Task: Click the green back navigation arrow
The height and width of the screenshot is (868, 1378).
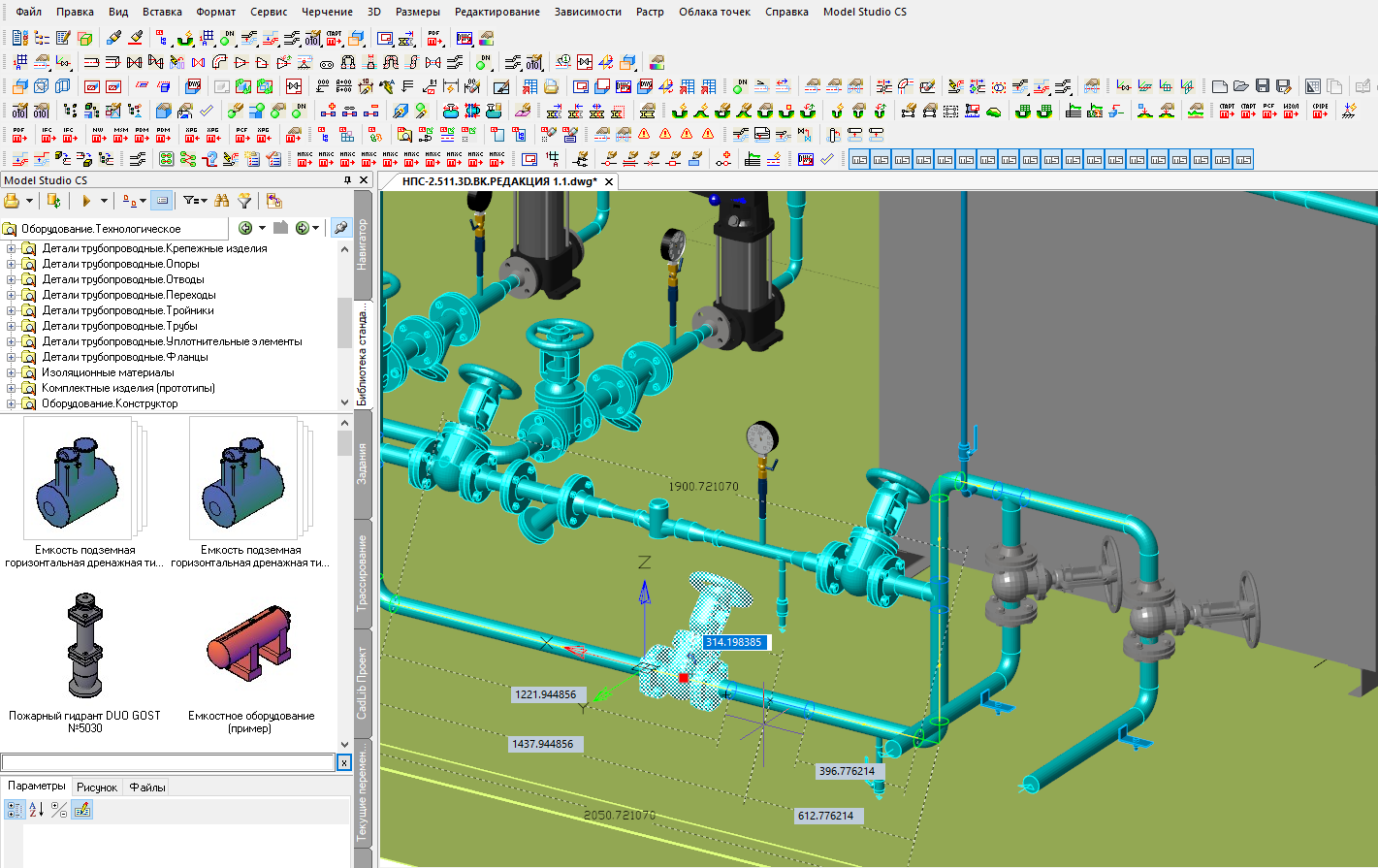Action: (x=245, y=228)
